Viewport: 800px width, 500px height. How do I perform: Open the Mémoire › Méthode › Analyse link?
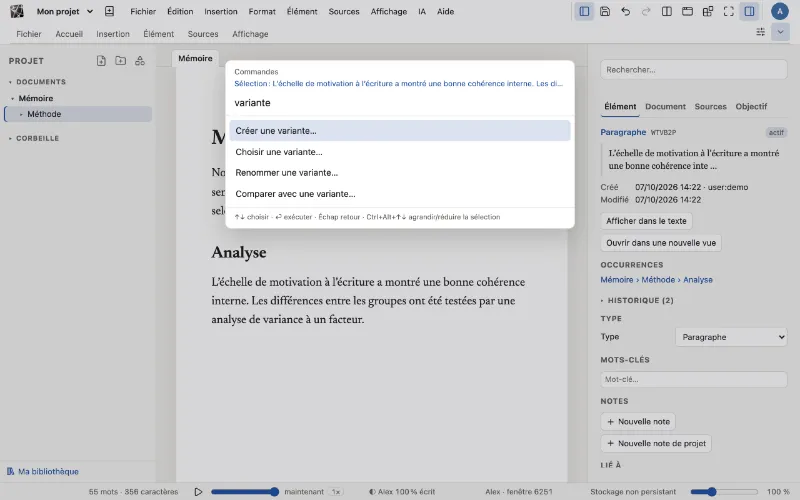point(656,280)
